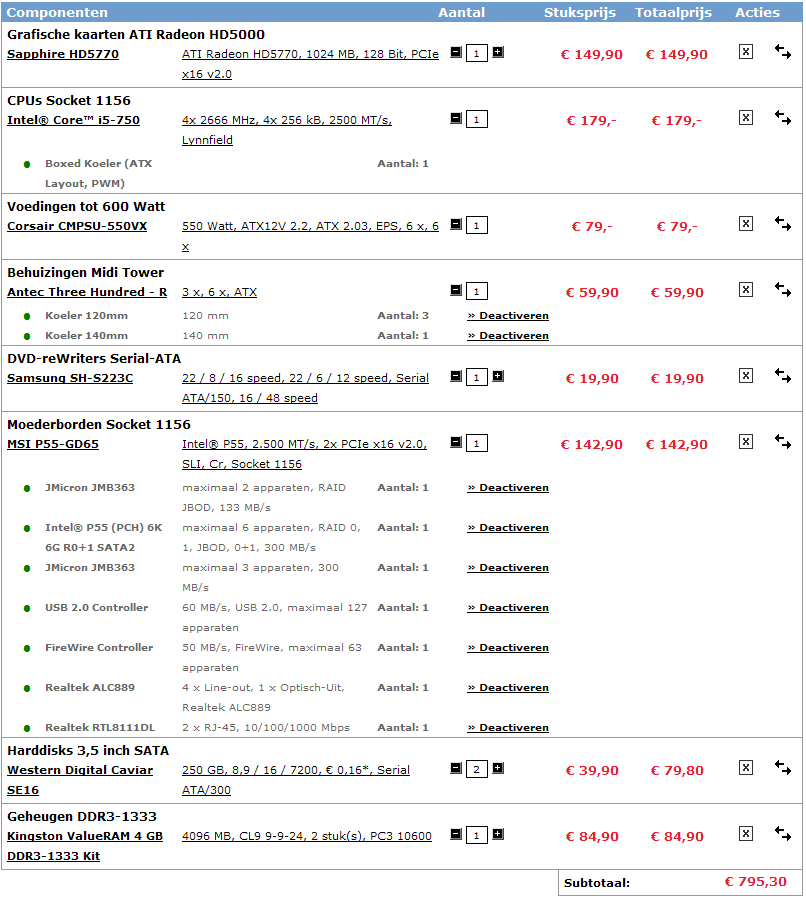This screenshot has height=898, width=806.
Task: Deactivate JMicron JMB363 RAID controller
Action: (x=508, y=487)
